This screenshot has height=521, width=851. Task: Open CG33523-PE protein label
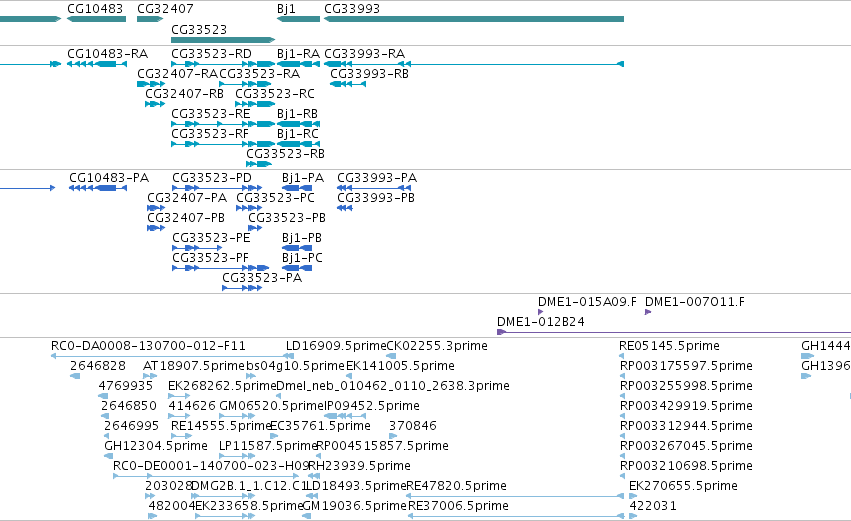(x=211, y=238)
